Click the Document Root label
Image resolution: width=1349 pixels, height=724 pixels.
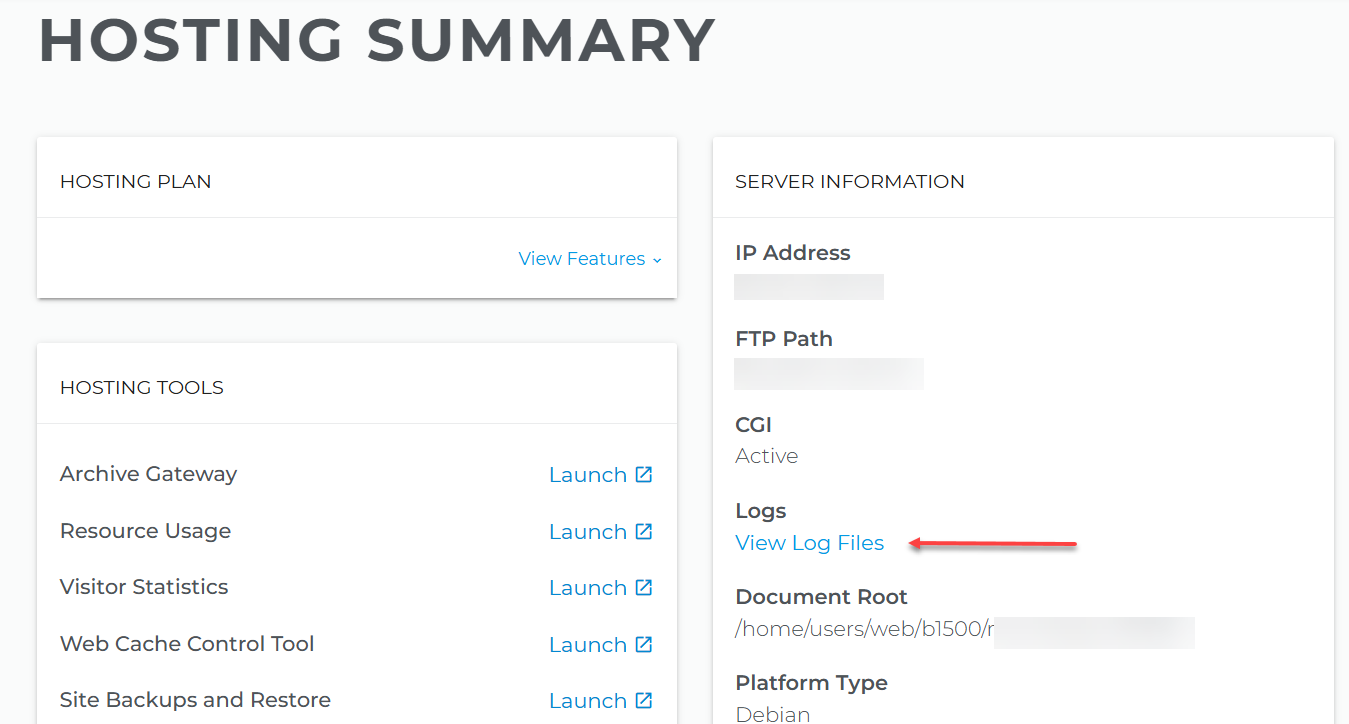coord(821,597)
